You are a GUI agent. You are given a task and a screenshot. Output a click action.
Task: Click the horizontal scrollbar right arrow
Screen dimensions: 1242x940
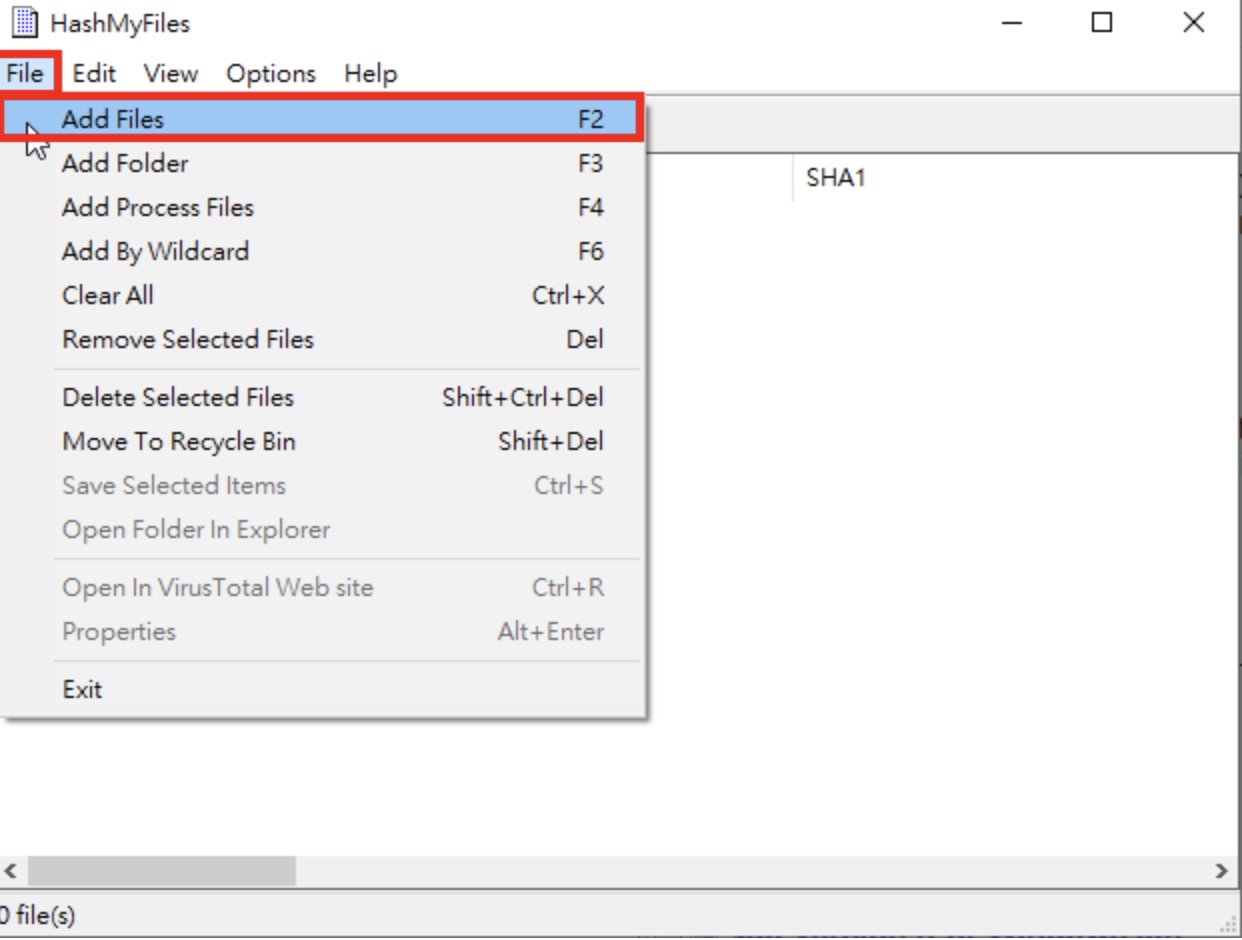tap(1221, 871)
